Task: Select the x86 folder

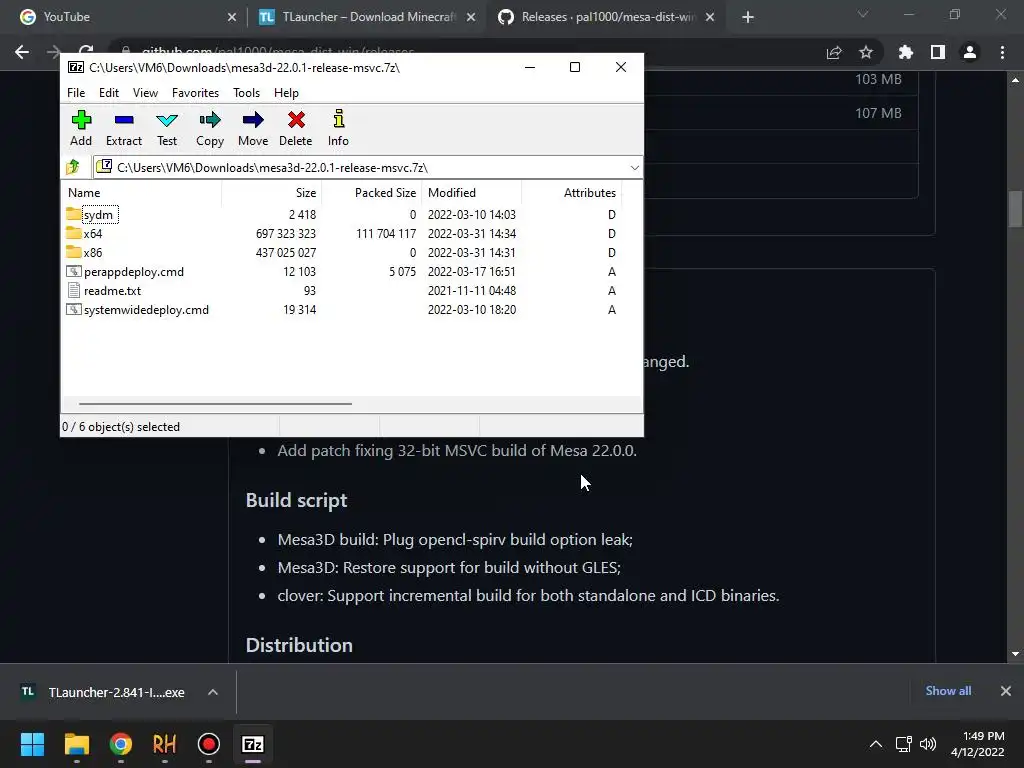Action: (84, 252)
